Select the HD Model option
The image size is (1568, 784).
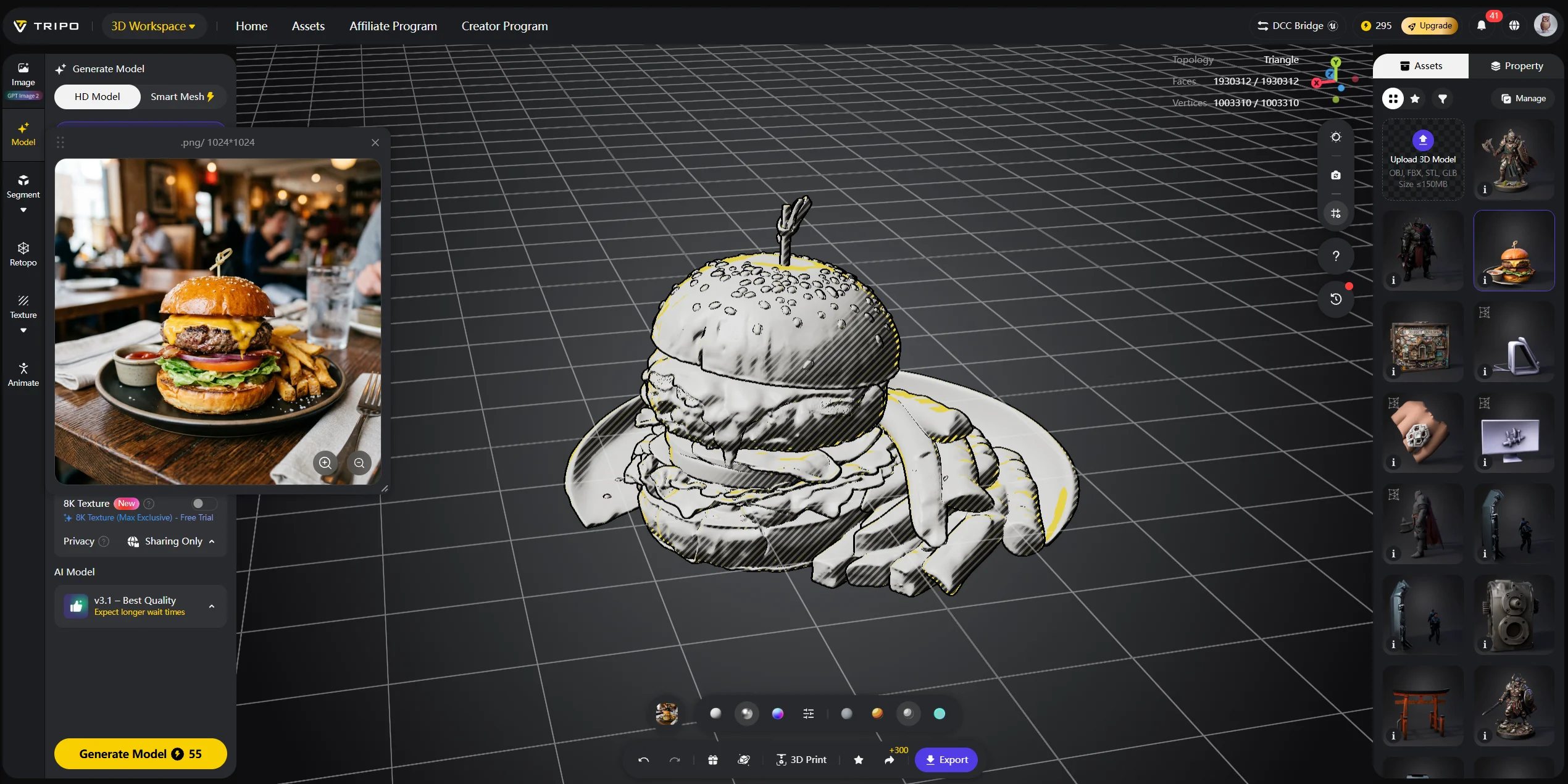click(x=98, y=97)
